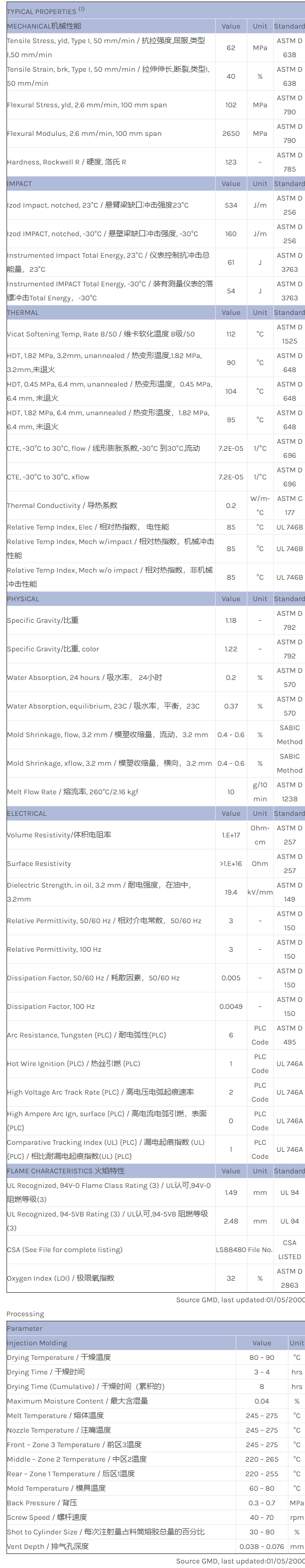Click the Thermal Conductivity row label
The image size is (305, 1568).
click(x=62, y=506)
